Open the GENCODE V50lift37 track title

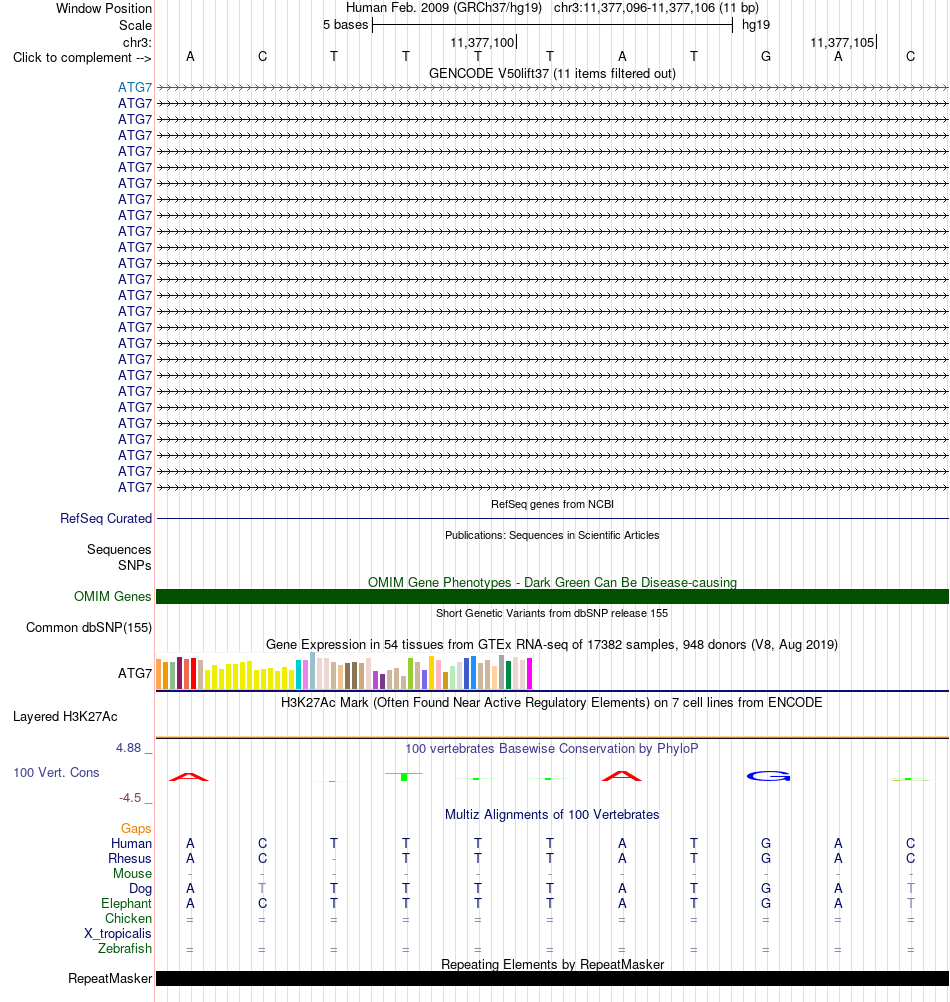(x=552, y=73)
